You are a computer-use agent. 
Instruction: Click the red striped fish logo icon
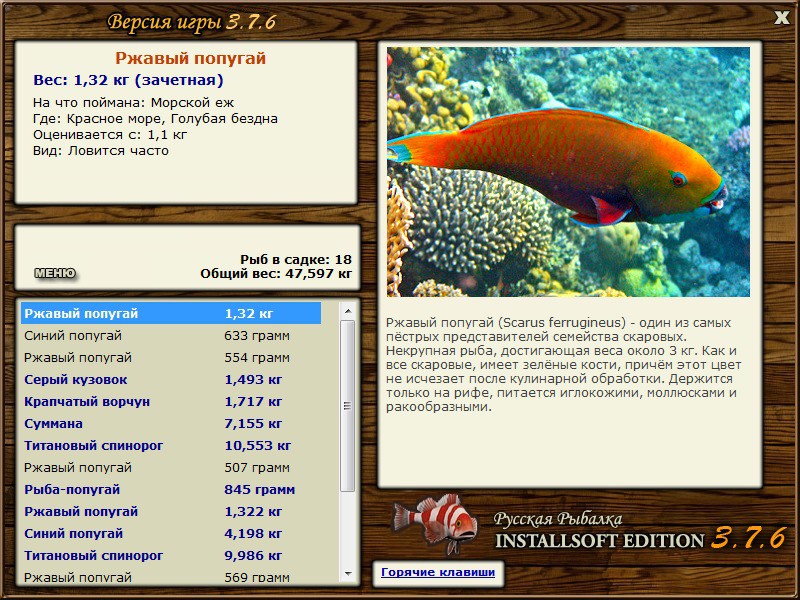tap(435, 523)
